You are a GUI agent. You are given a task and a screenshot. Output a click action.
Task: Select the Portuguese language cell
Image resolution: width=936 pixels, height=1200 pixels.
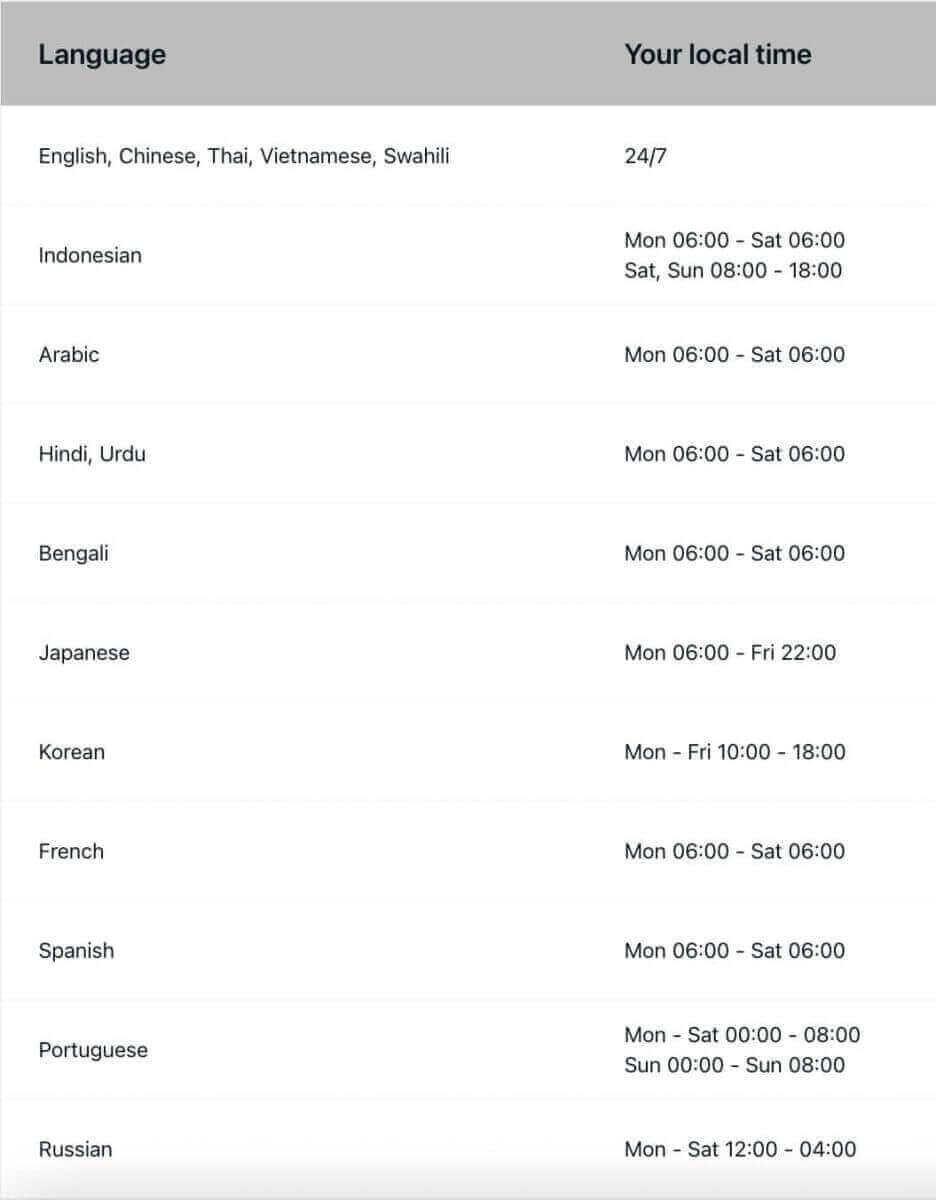(93, 1050)
